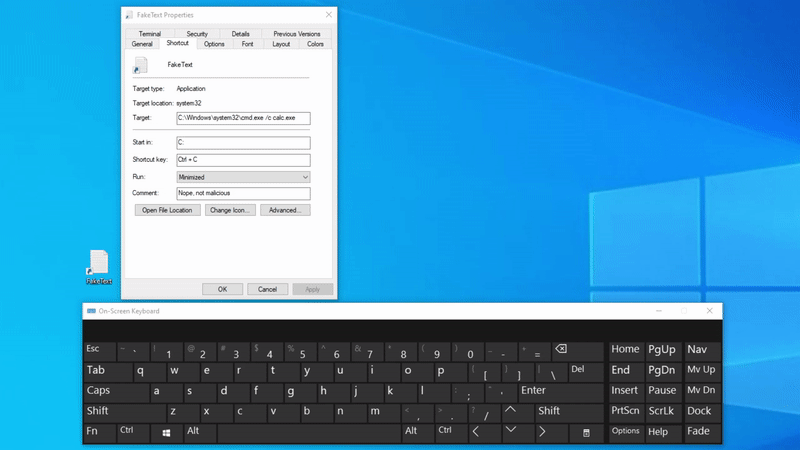Toggle the Fn key

pos(99,433)
